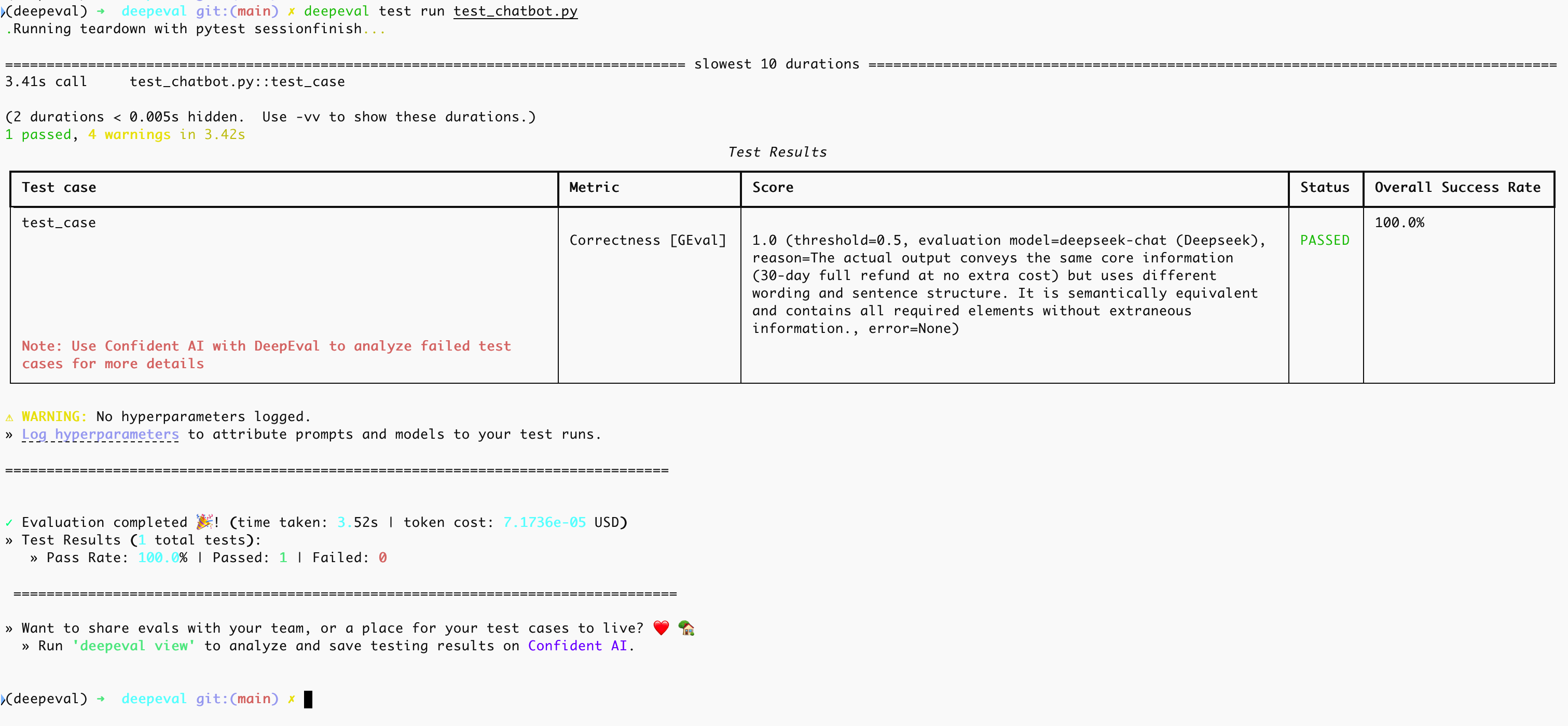The width and height of the screenshot is (1568, 726).
Task: Click the '4 warnings in 3.42s' text
Action: click(167, 134)
